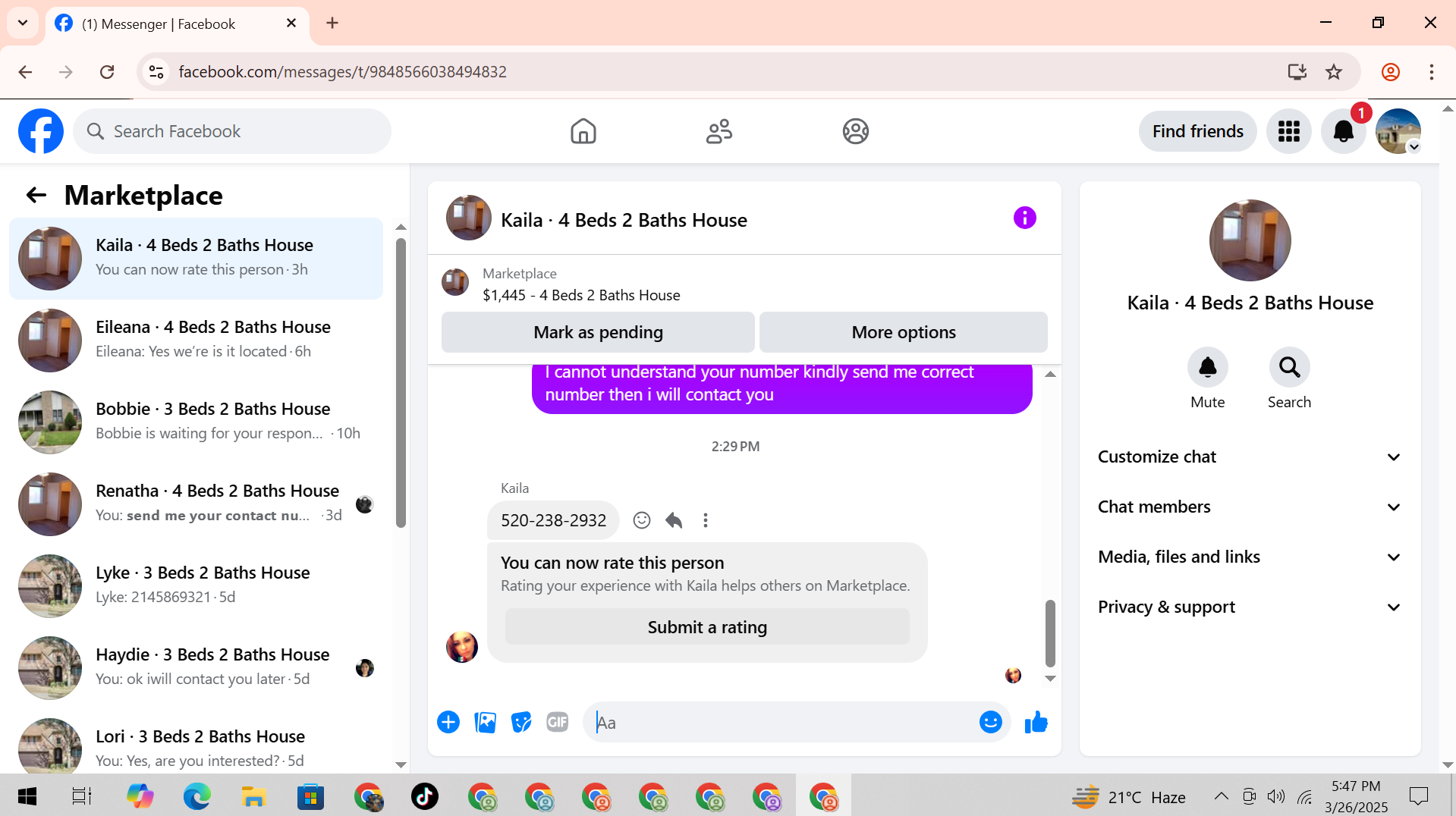This screenshot has width=1456, height=816.
Task: Open more actions plus icon in composer
Action: click(x=448, y=723)
